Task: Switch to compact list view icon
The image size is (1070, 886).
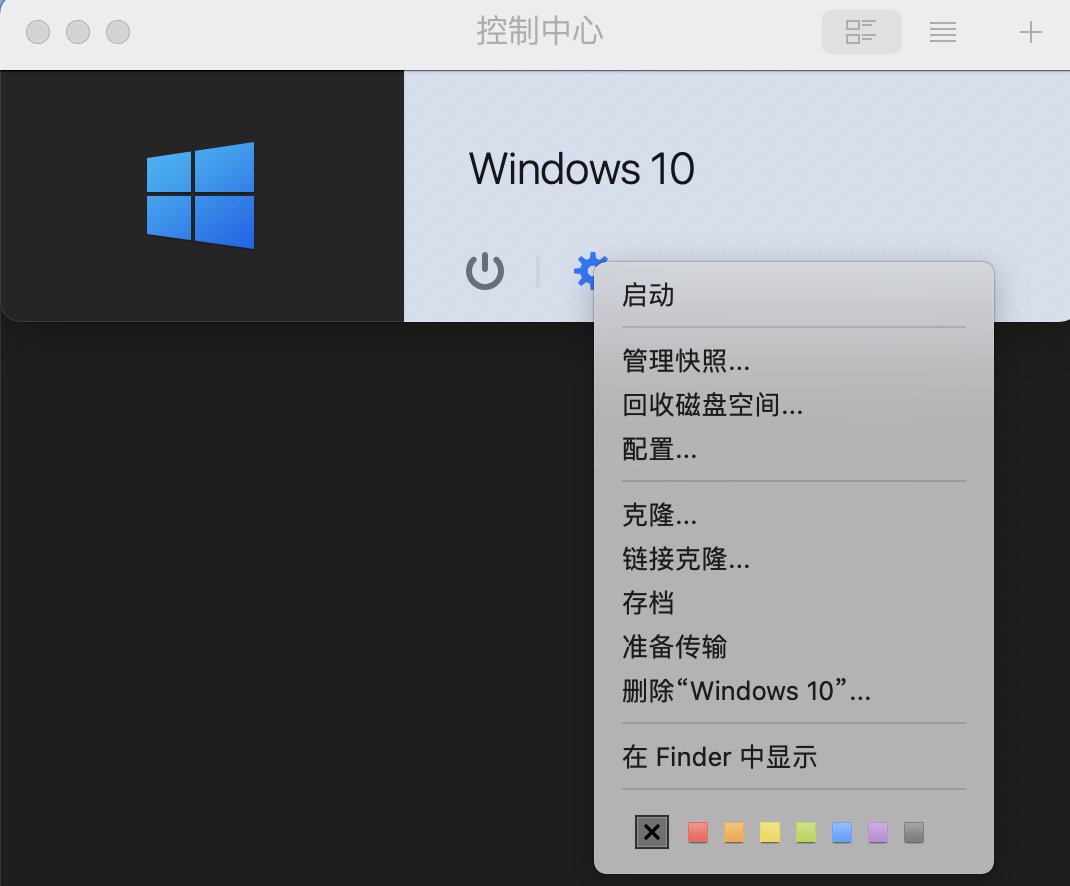Action: pos(942,32)
